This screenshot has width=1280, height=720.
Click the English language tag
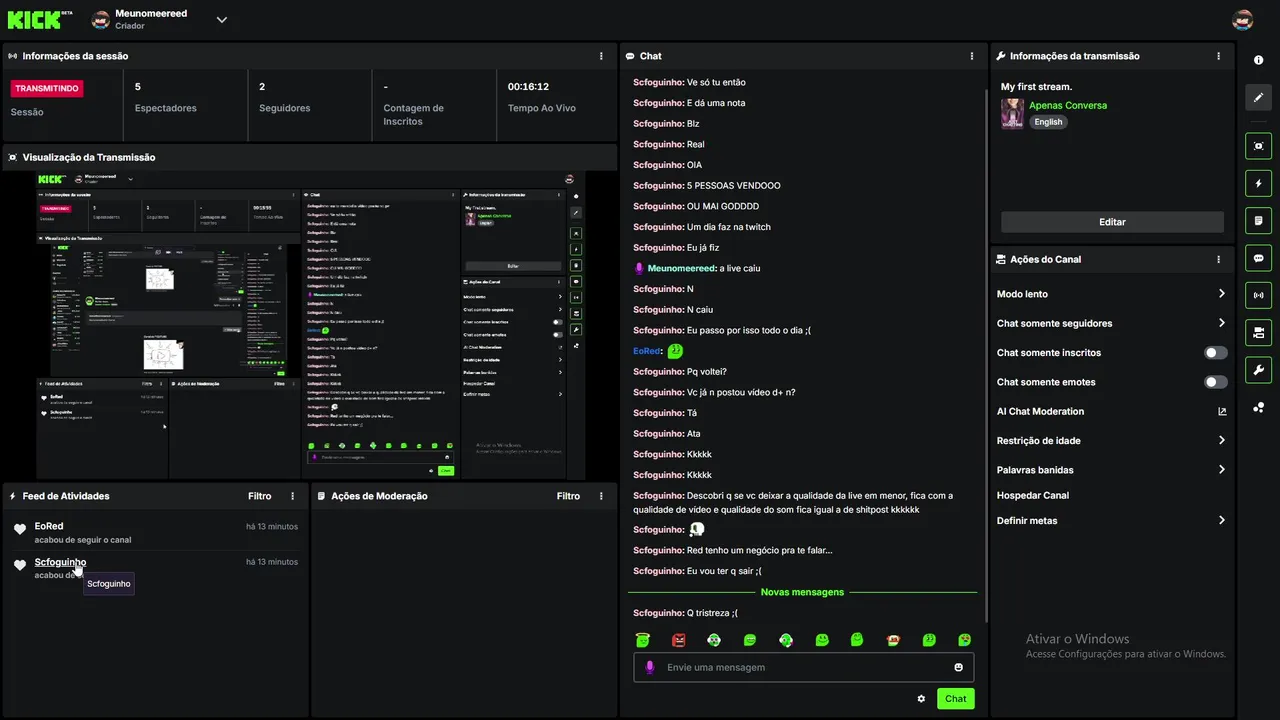tap(1048, 122)
